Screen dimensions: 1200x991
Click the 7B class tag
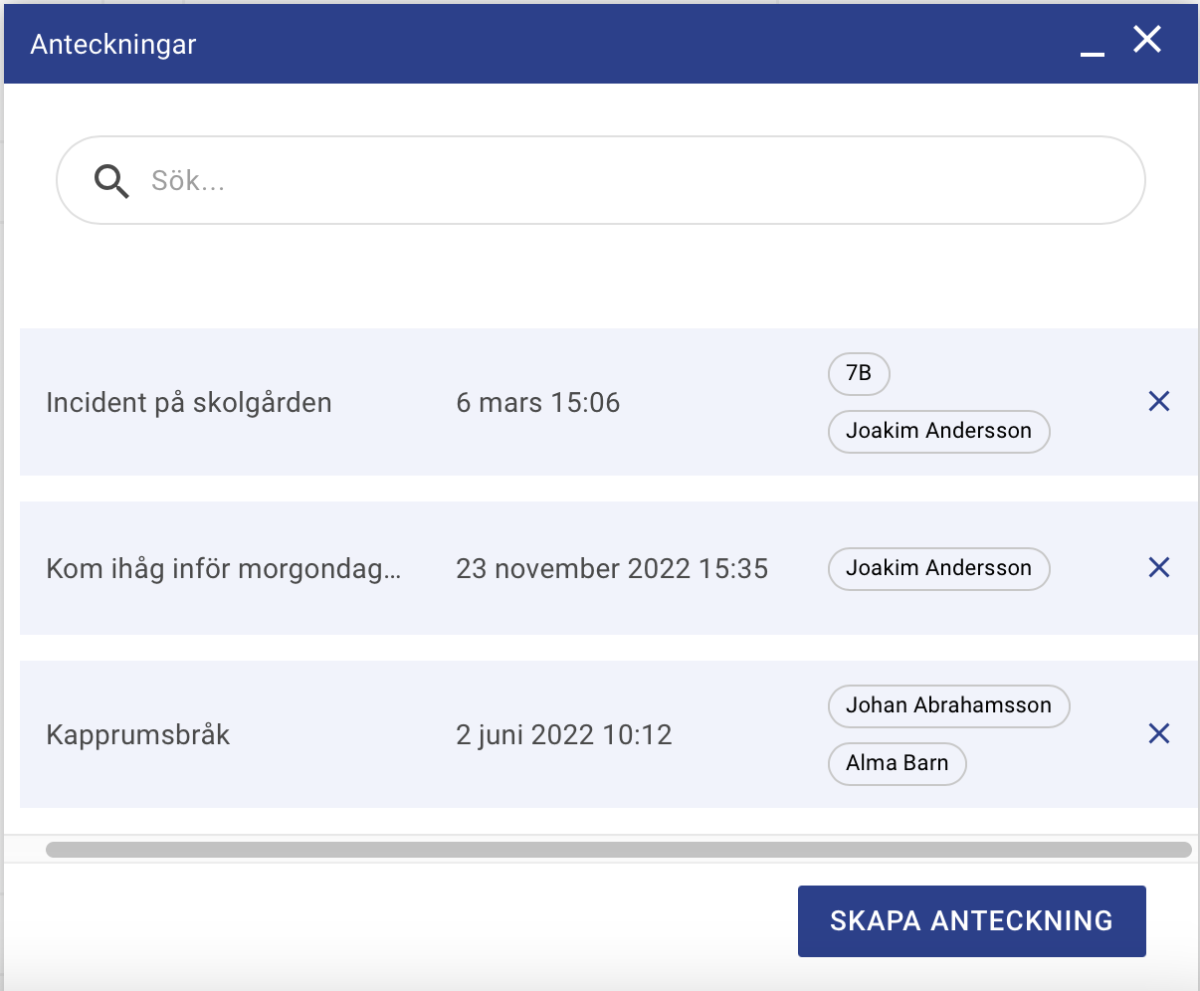coord(858,374)
